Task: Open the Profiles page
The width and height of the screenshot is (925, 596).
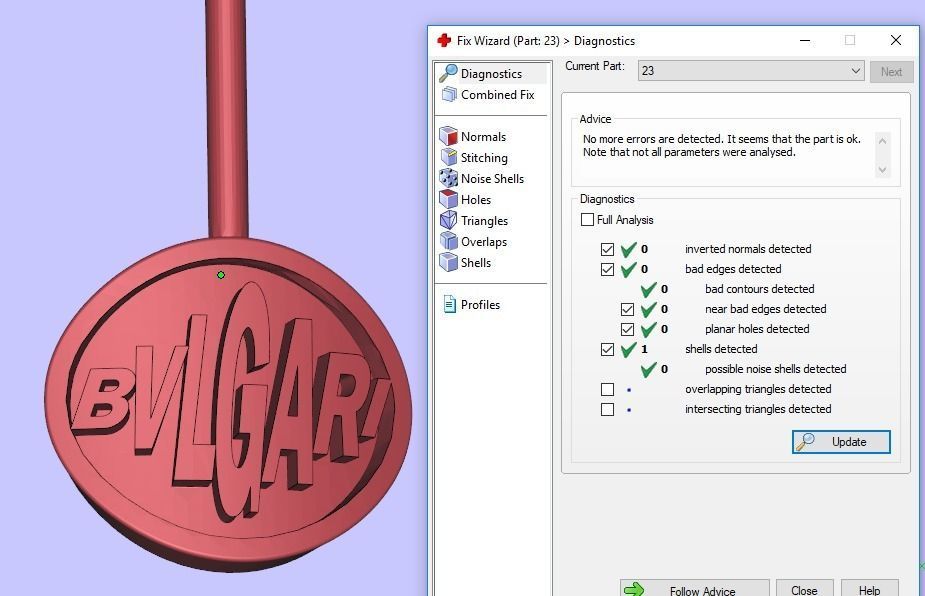Action: [471, 304]
